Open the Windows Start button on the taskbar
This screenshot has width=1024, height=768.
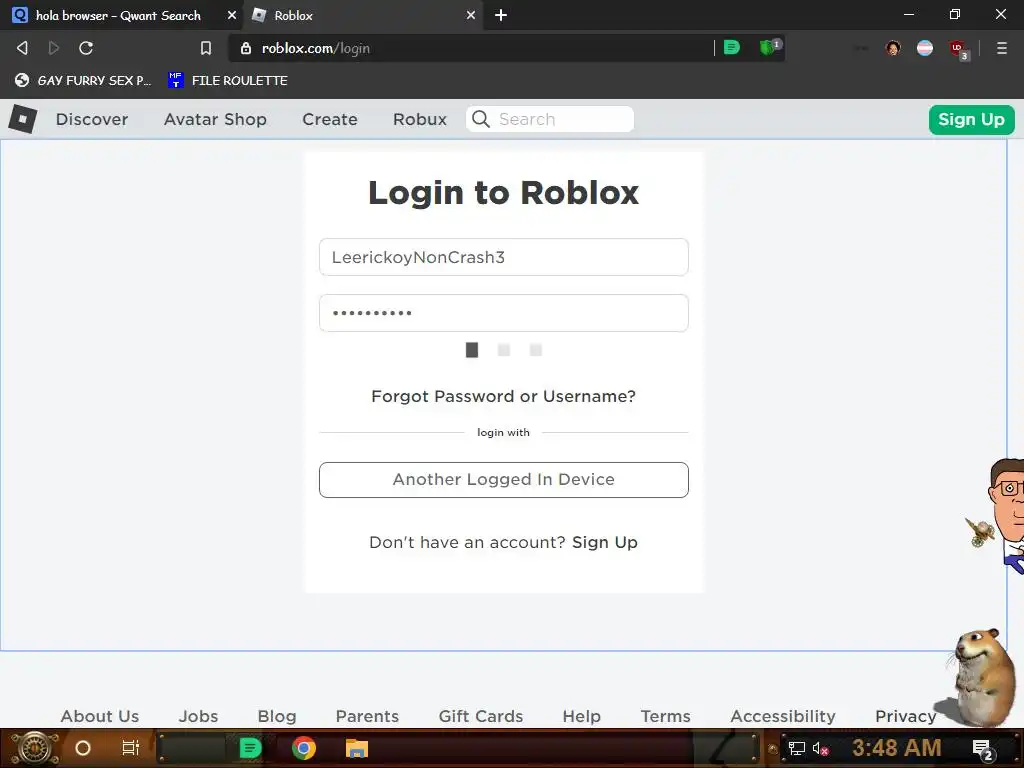coord(35,748)
